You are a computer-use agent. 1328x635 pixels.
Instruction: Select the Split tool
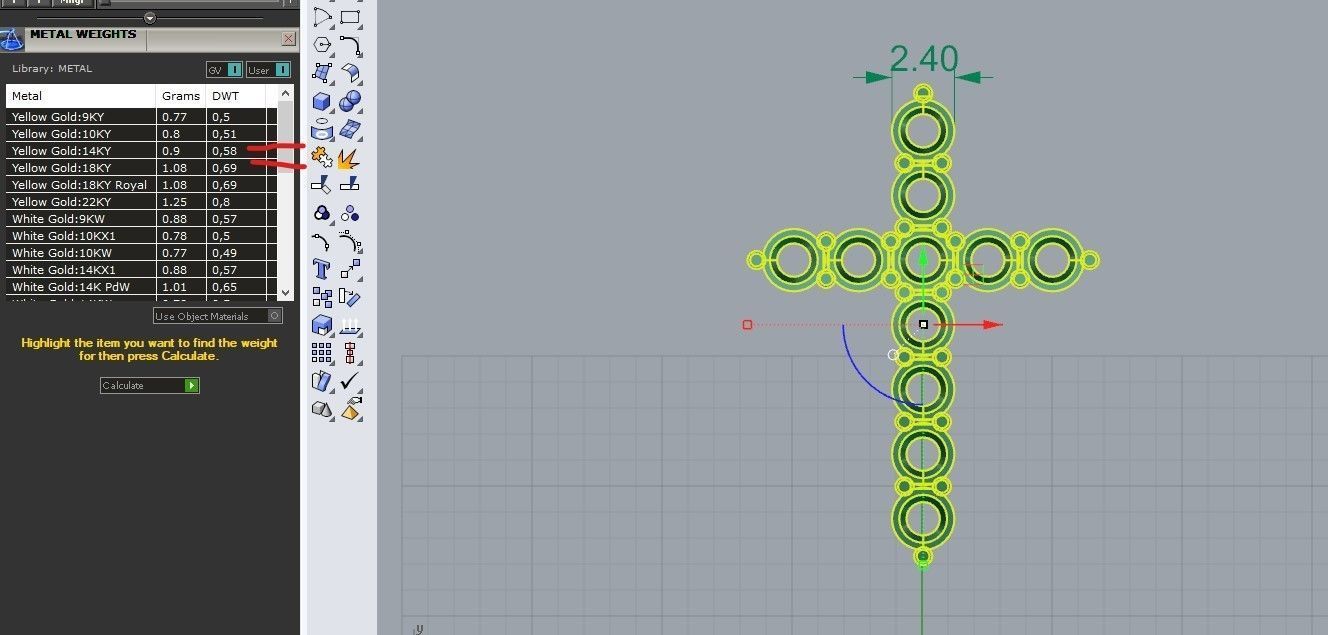tap(350, 185)
